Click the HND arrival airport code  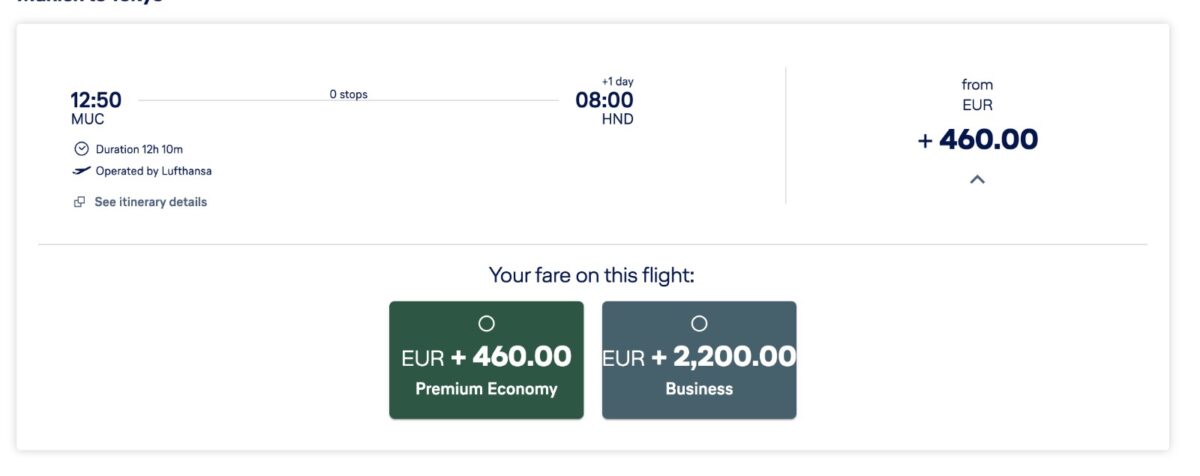(617, 119)
